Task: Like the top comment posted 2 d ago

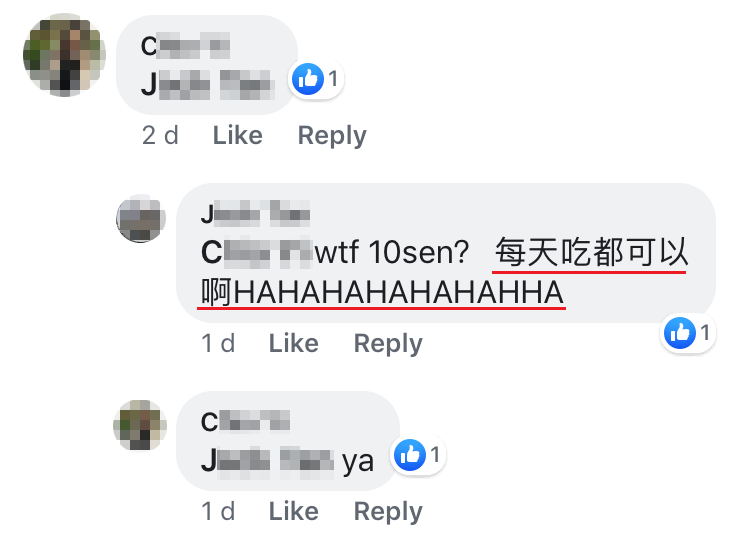Action: pos(238,135)
